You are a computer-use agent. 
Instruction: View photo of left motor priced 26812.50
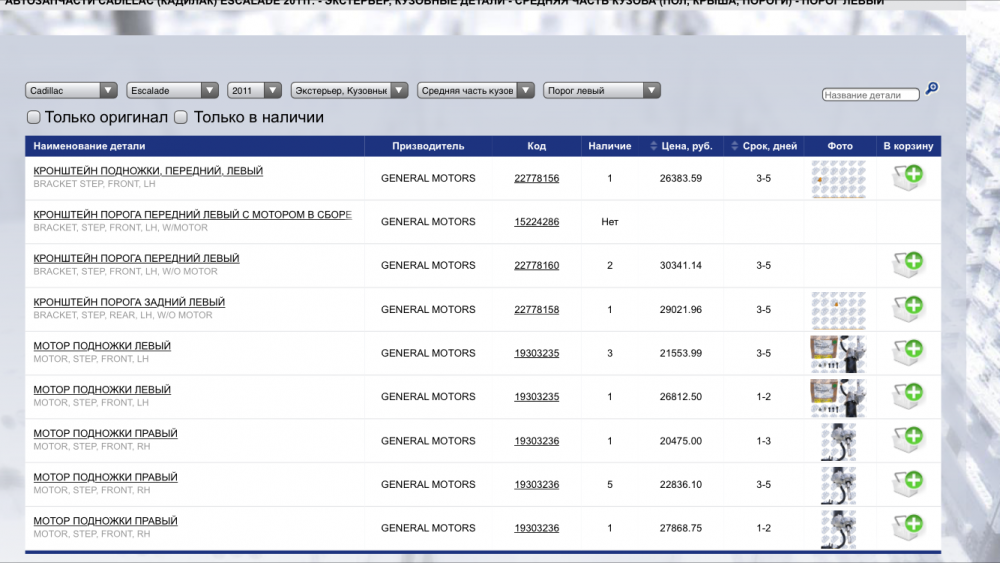click(x=837, y=397)
